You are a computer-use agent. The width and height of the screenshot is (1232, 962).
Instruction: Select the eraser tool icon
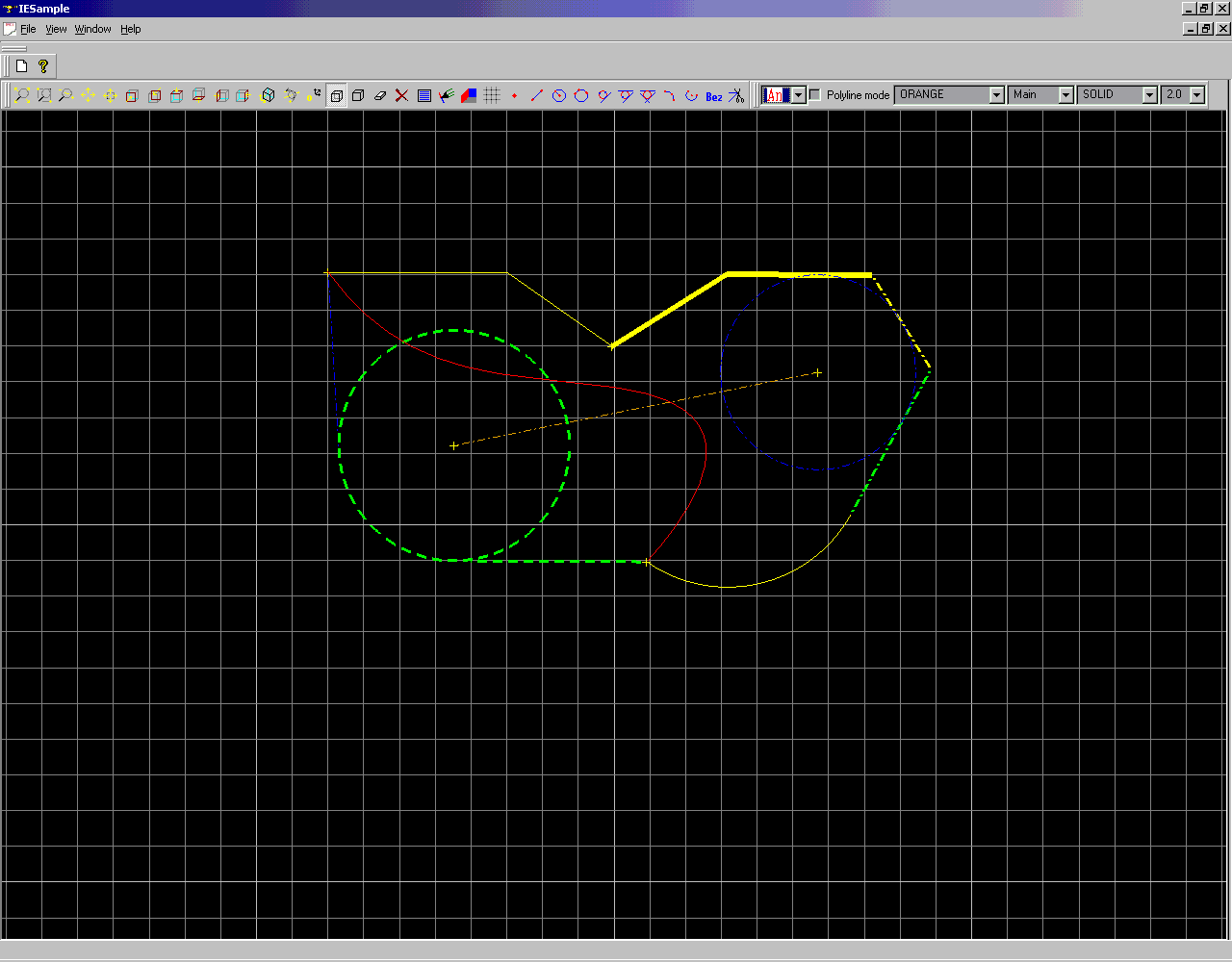point(379,95)
